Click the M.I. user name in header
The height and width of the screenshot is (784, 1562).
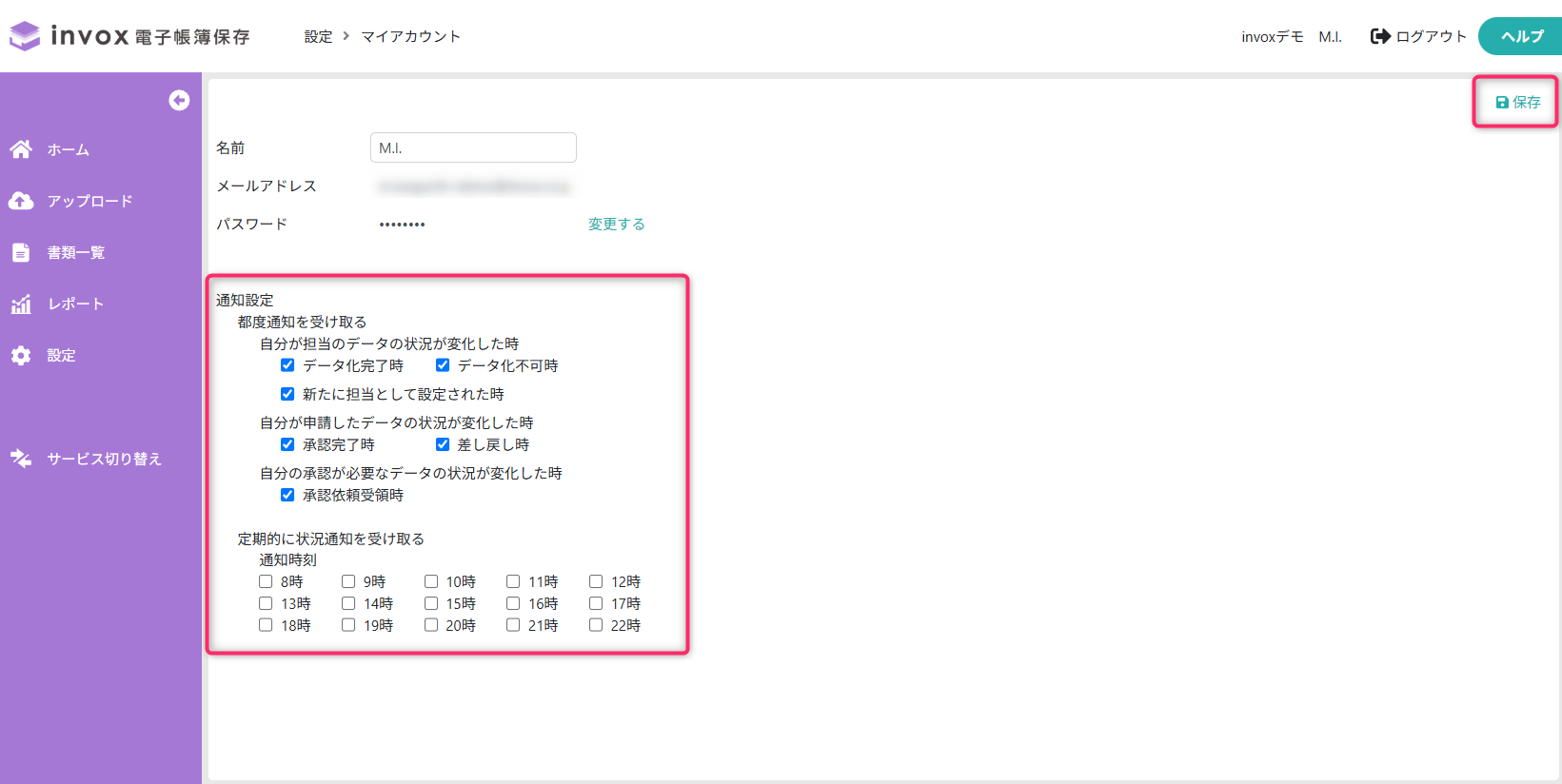(x=1330, y=36)
